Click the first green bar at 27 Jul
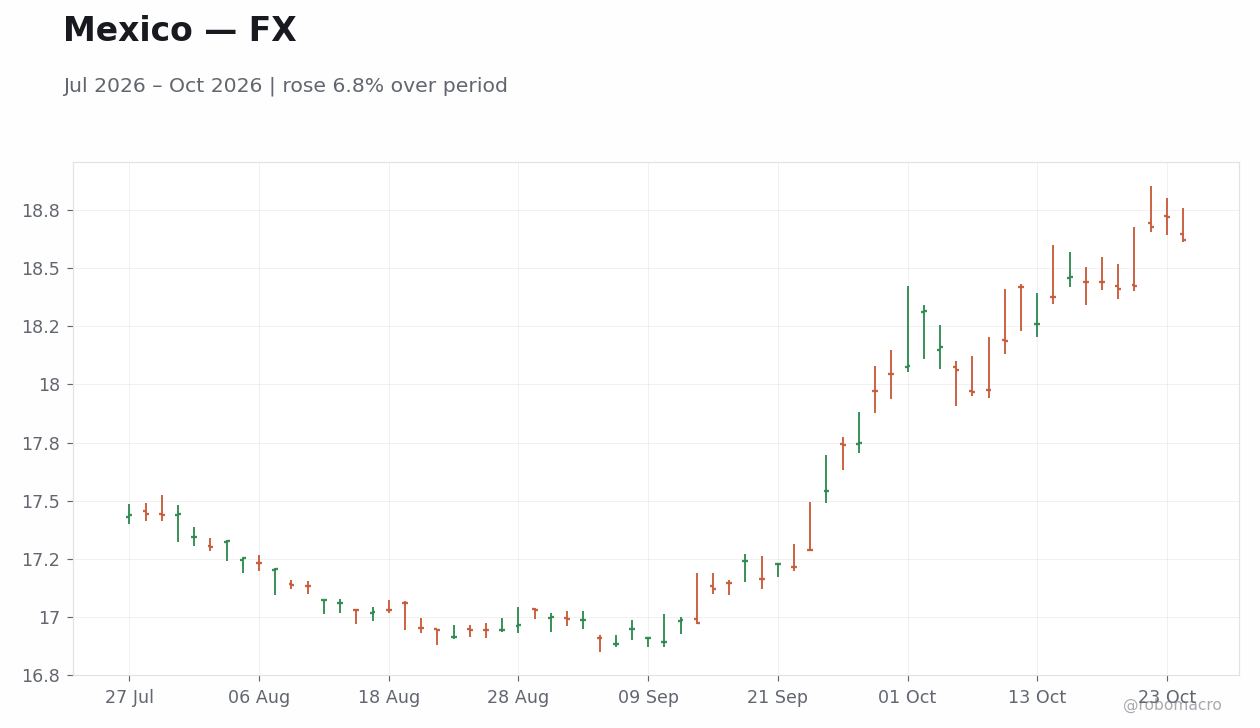Image resolution: width=1260 pixels, height=728 pixels. click(129, 514)
